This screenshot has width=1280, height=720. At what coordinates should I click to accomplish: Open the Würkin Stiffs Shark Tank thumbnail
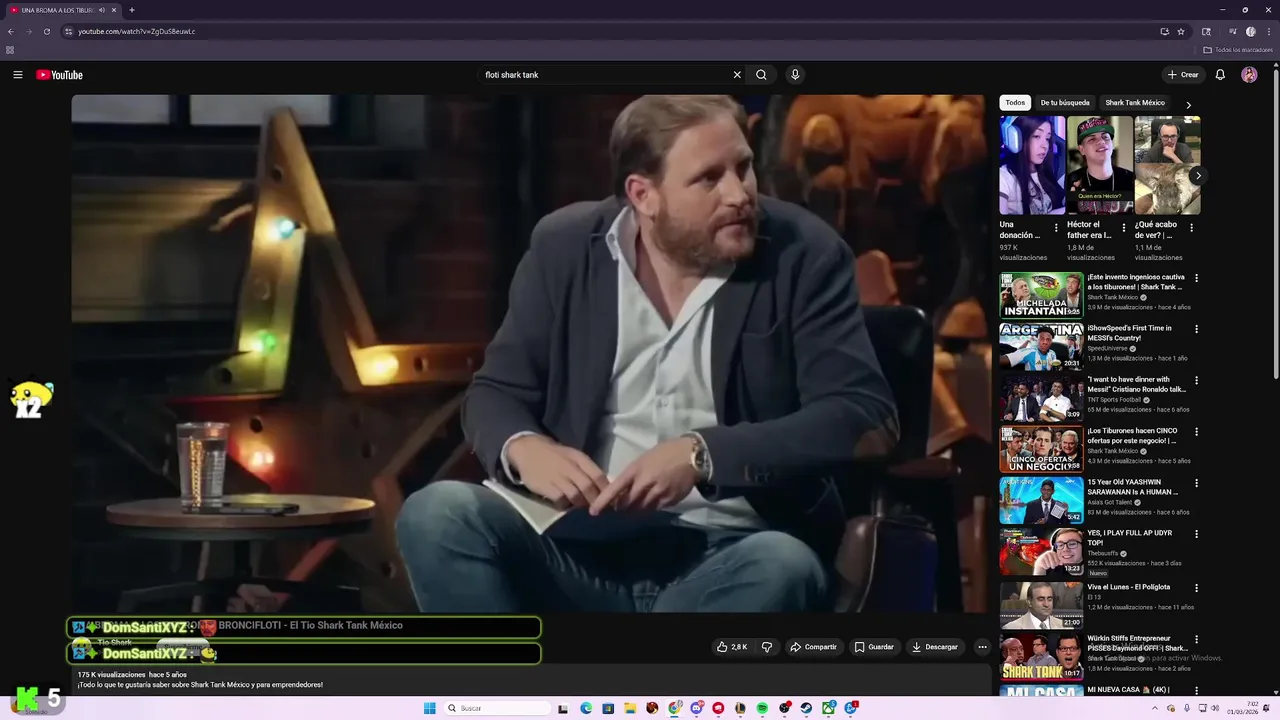[x=1041, y=656]
